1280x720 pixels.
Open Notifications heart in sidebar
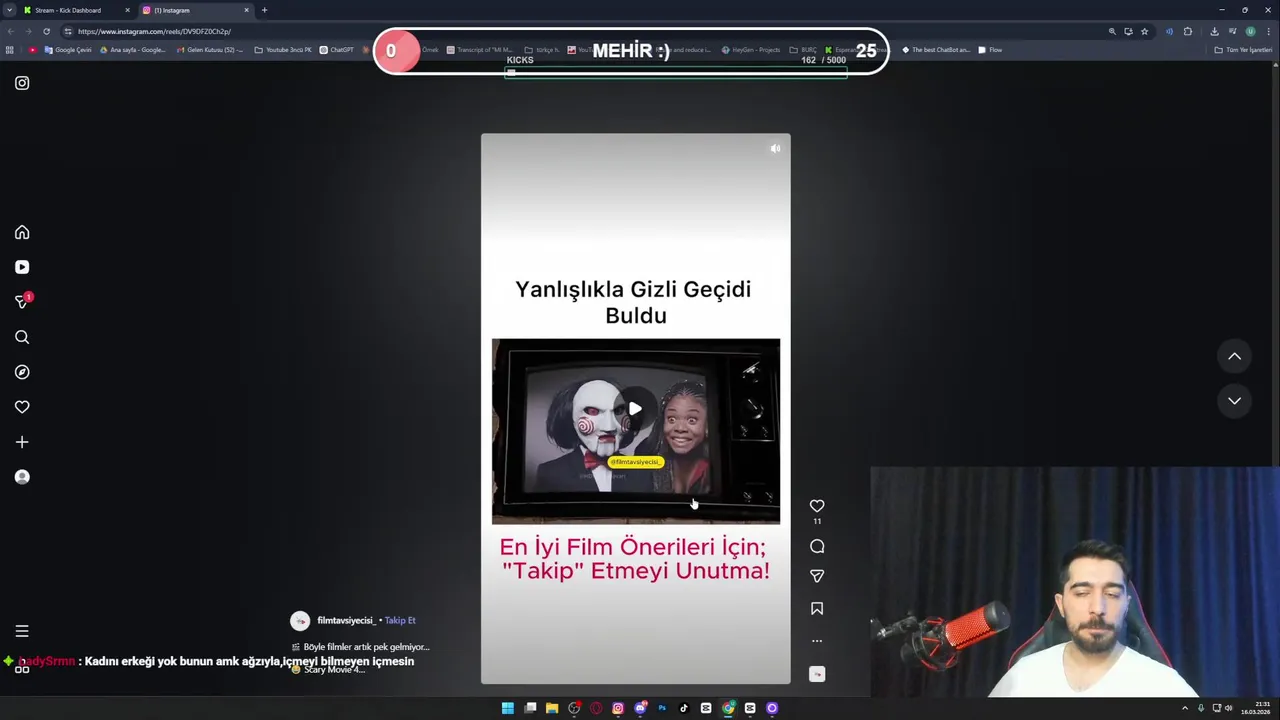tap(22, 407)
